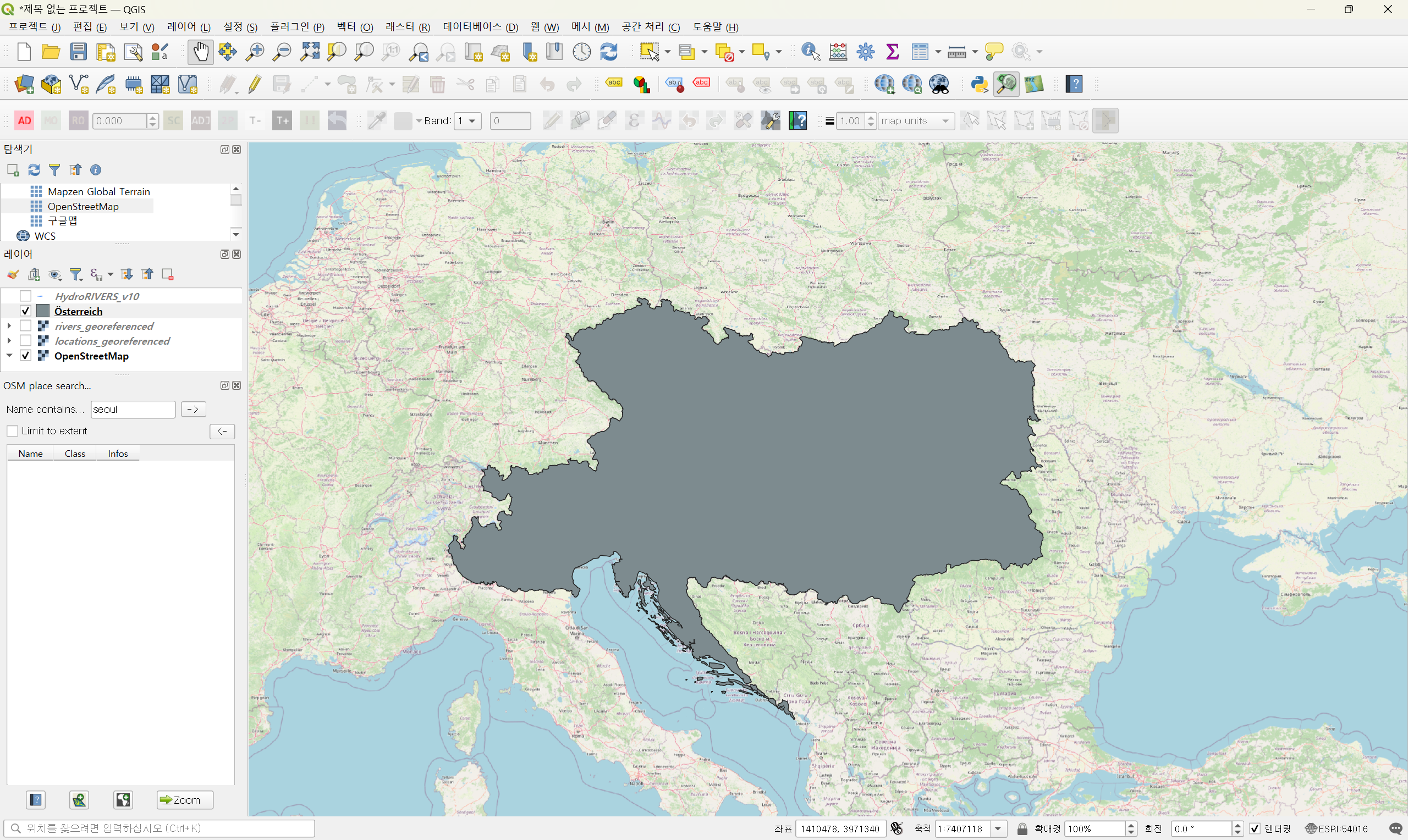Click the Map Tips speech bubble icon
This screenshot has height=840, width=1408.
coord(994,52)
